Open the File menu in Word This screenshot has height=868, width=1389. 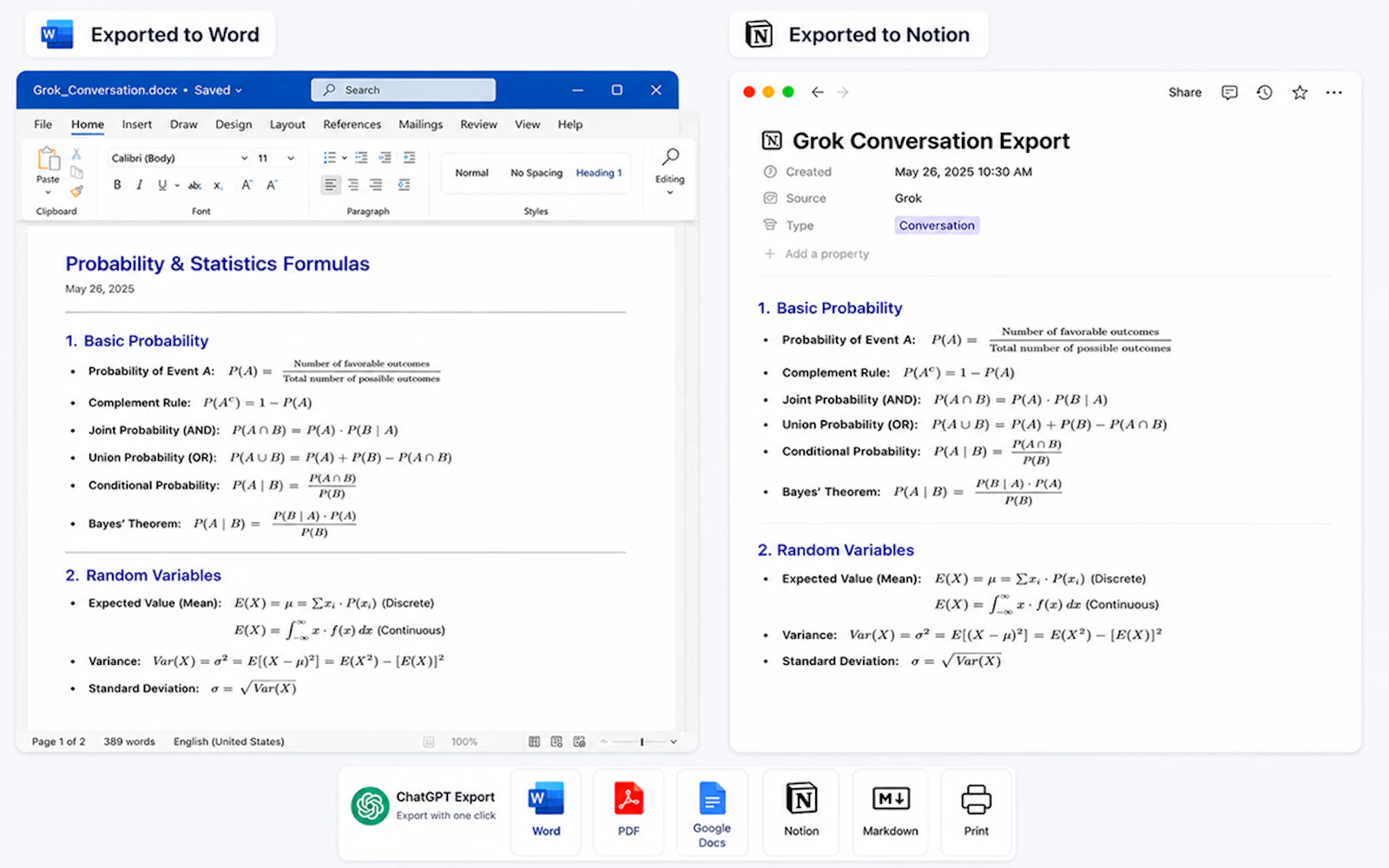43,124
